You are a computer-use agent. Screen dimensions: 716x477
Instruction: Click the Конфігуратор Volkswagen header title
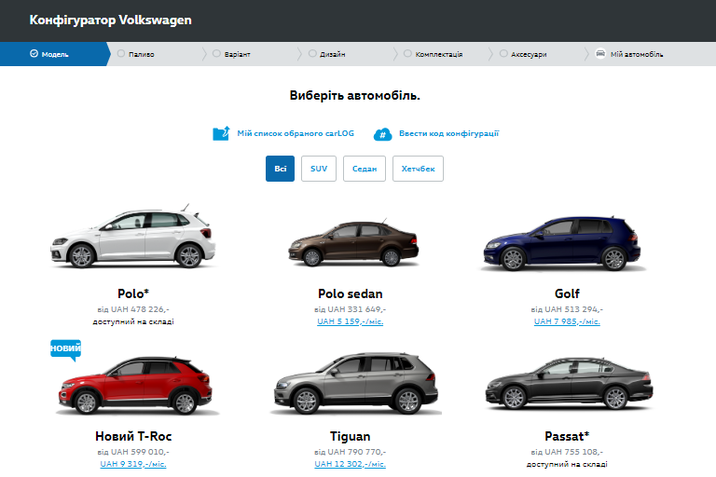tap(111, 20)
